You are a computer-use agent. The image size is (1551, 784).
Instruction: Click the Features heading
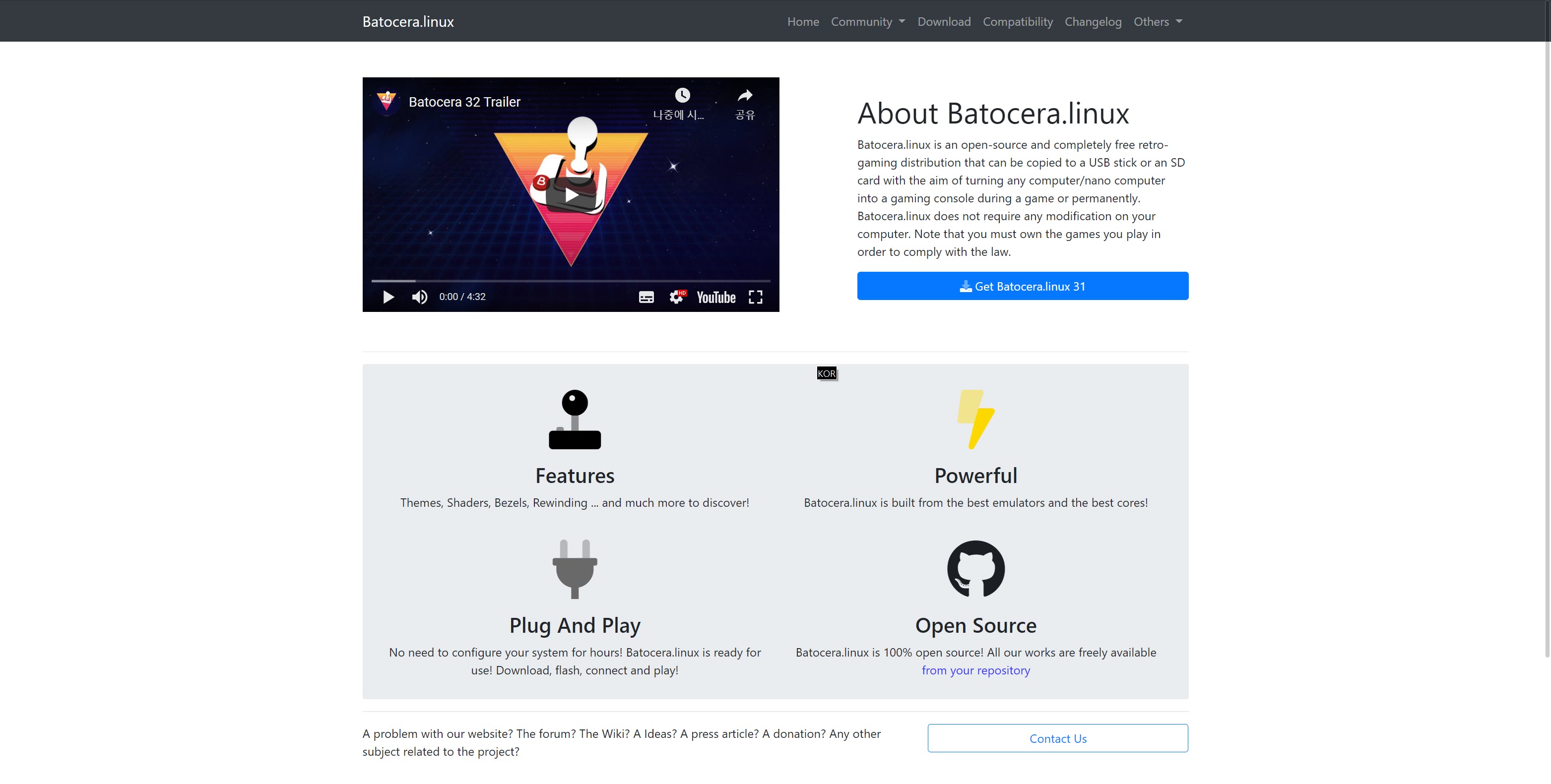pos(575,476)
